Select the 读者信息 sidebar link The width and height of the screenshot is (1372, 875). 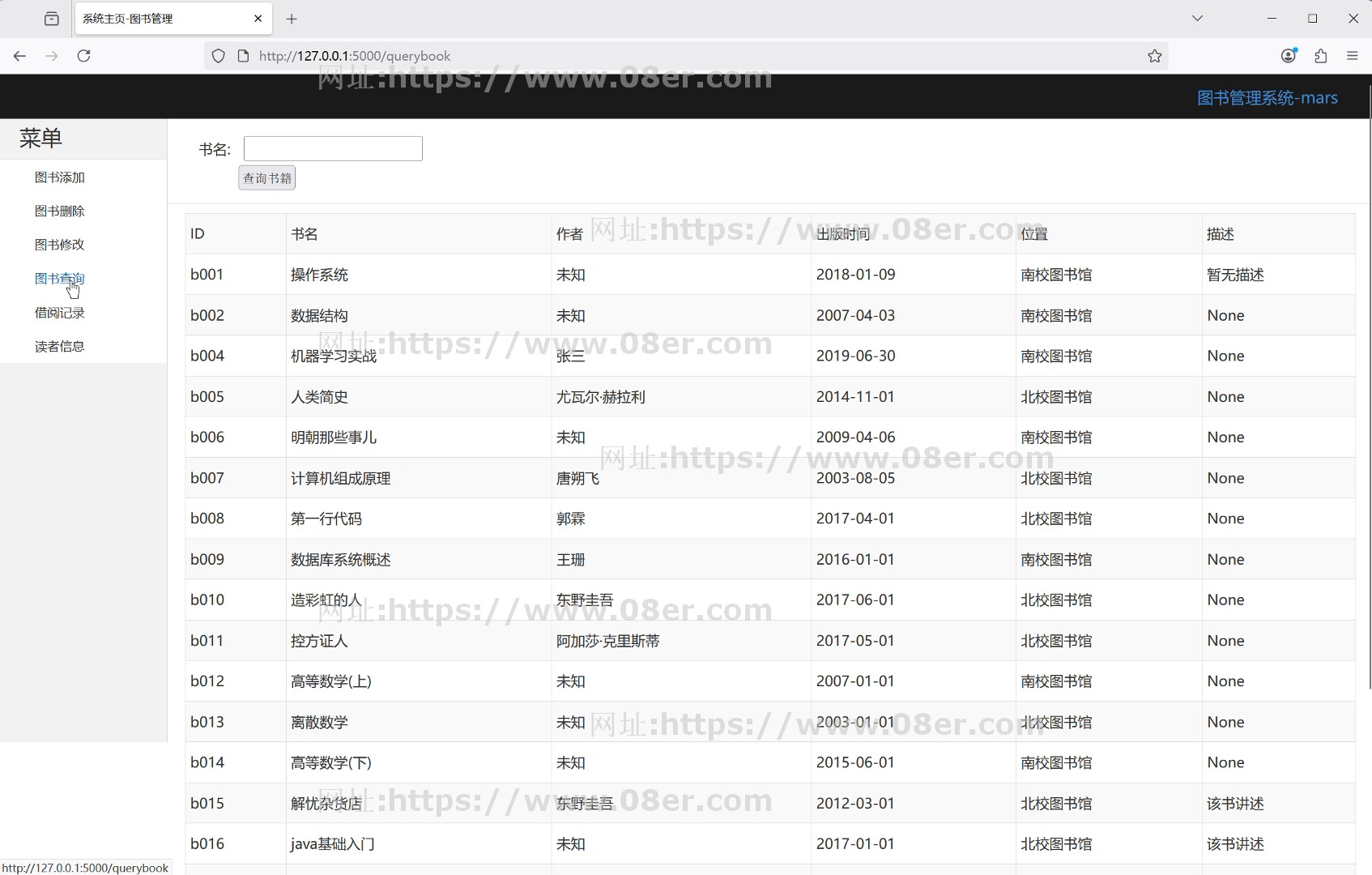click(x=59, y=346)
